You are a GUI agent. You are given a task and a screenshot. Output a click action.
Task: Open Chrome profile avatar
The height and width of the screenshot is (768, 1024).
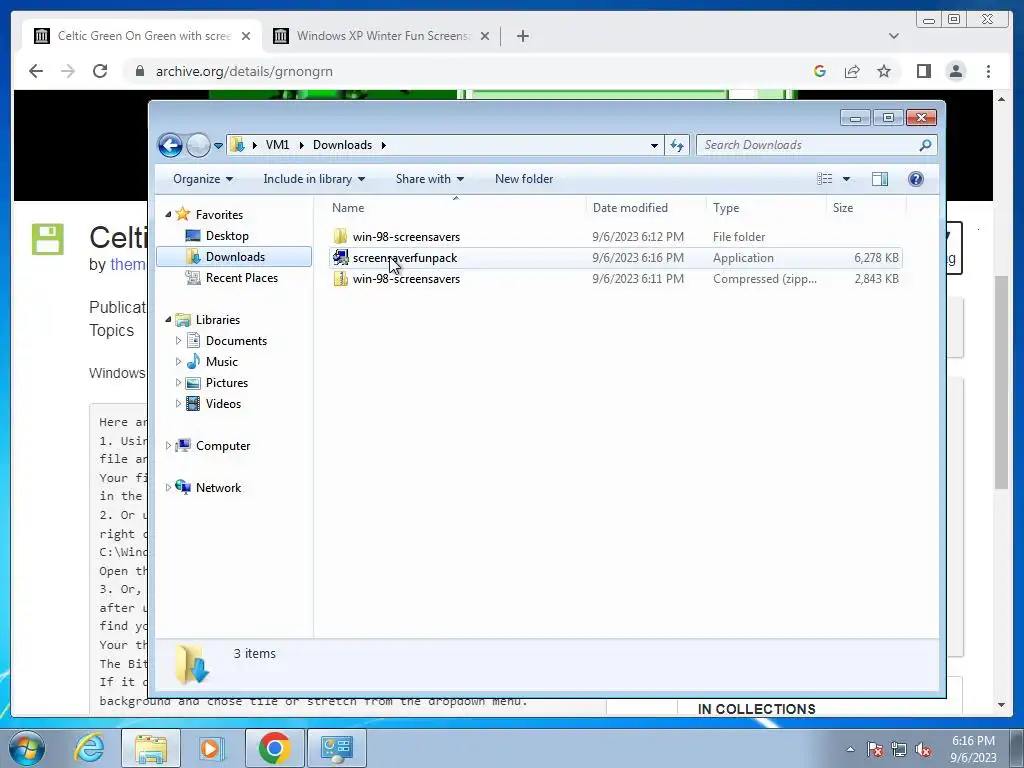click(x=955, y=71)
